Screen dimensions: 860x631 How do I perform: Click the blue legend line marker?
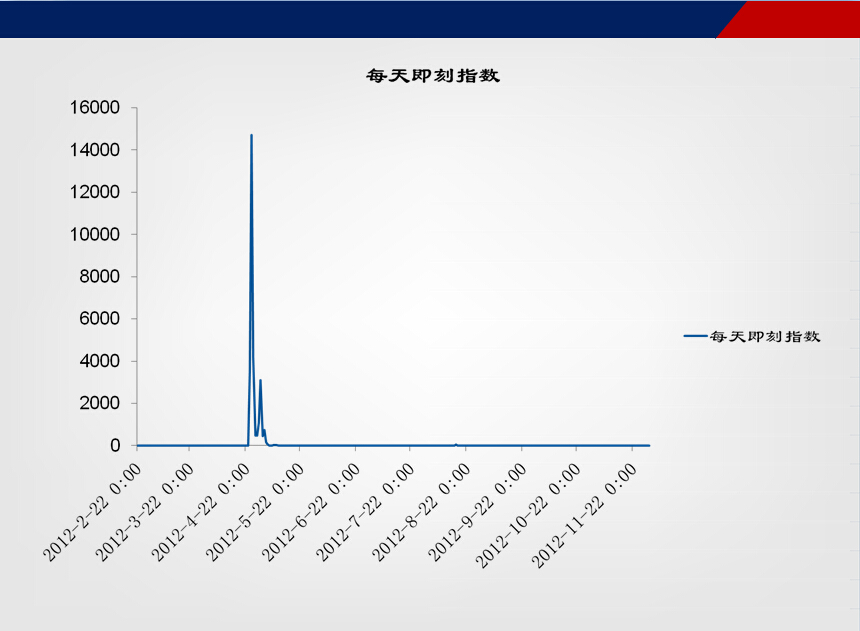[x=695, y=337]
